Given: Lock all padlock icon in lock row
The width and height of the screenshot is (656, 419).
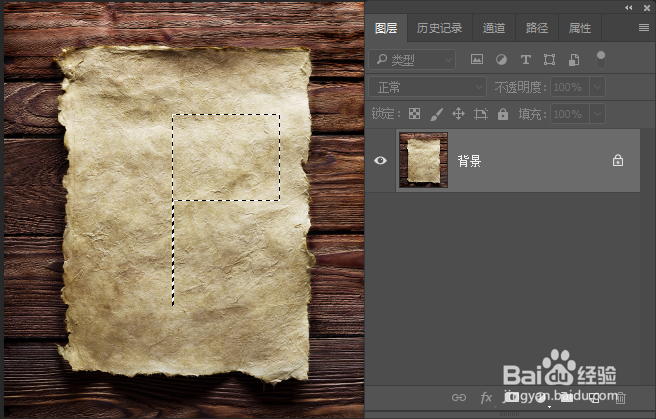Looking at the screenshot, I should [x=503, y=114].
